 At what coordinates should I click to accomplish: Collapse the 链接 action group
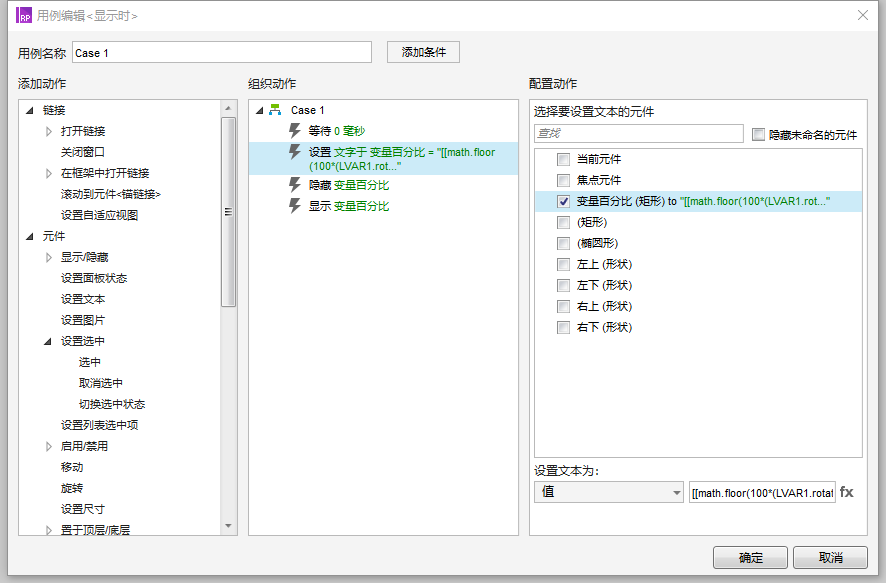(30, 110)
